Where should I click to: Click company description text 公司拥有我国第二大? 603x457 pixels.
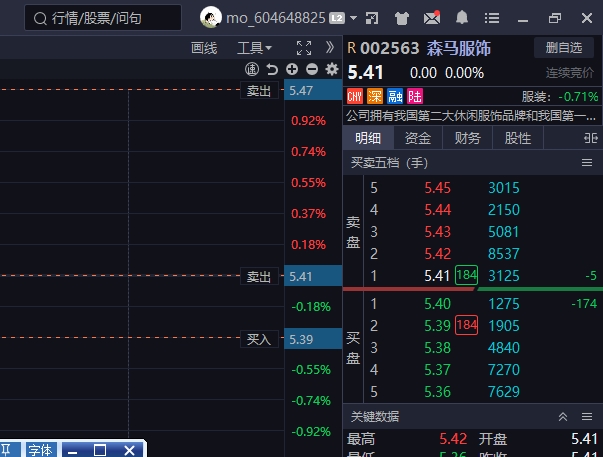pos(471,115)
